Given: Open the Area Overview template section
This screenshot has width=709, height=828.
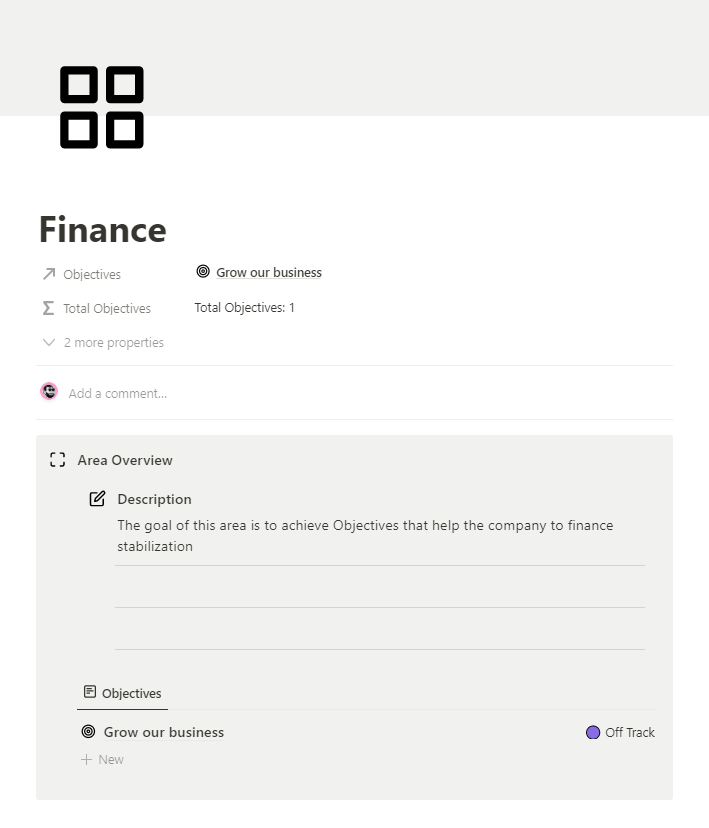Looking at the screenshot, I should 124,460.
